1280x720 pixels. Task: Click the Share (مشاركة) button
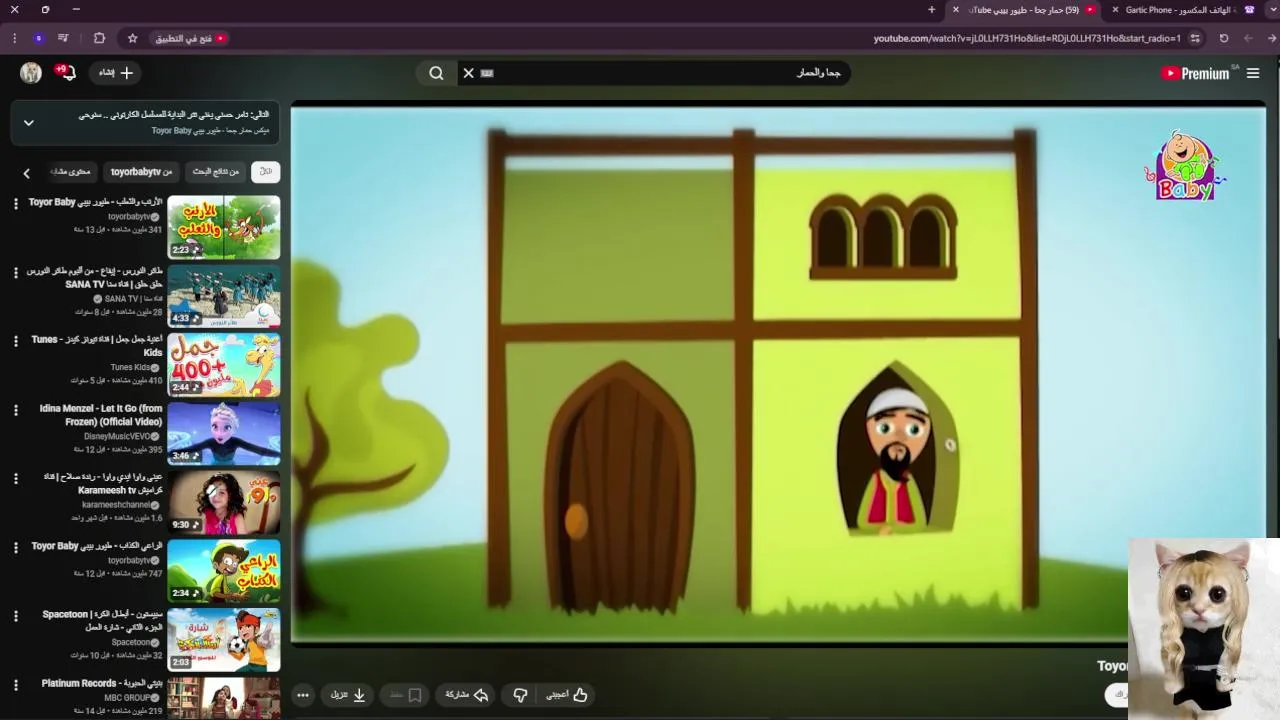coord(466,694)
